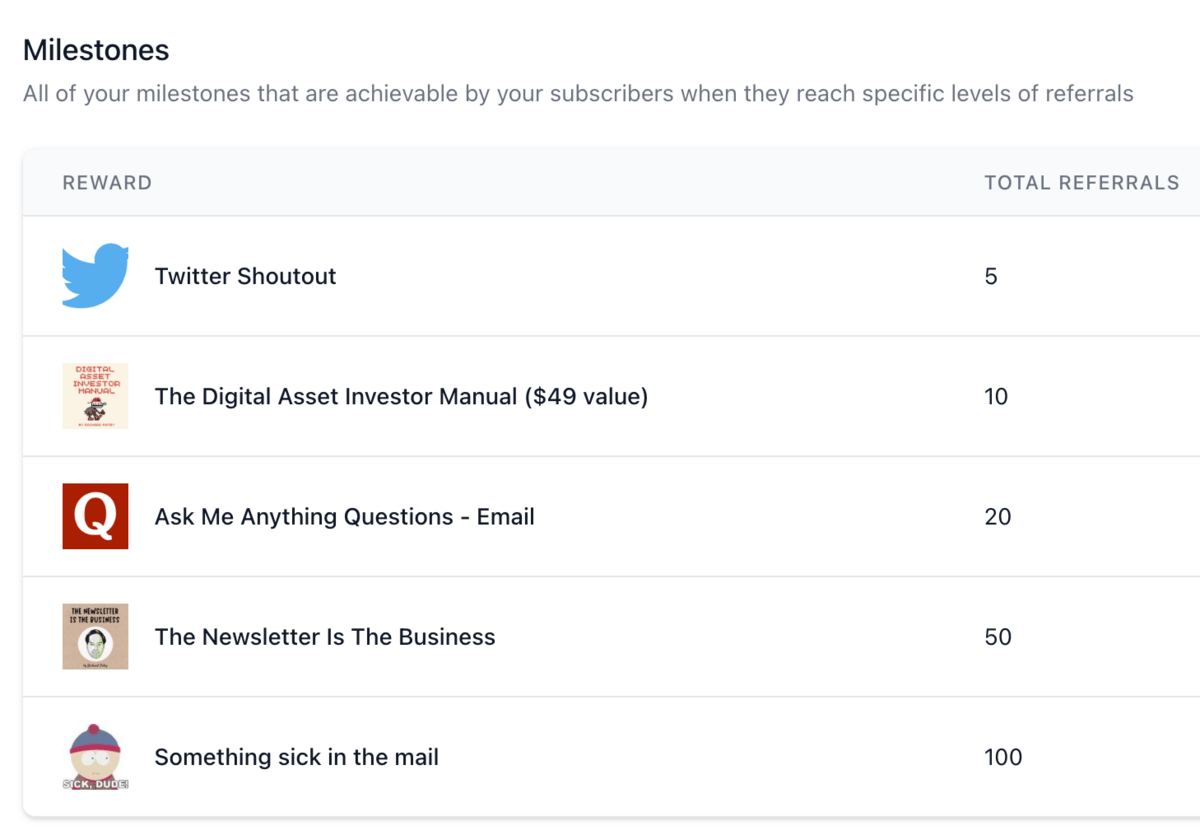Select The Newsletter Is The Business title
Image resolution: width=1200 pixels, height=835 pixels.
(x=324, y=637)
